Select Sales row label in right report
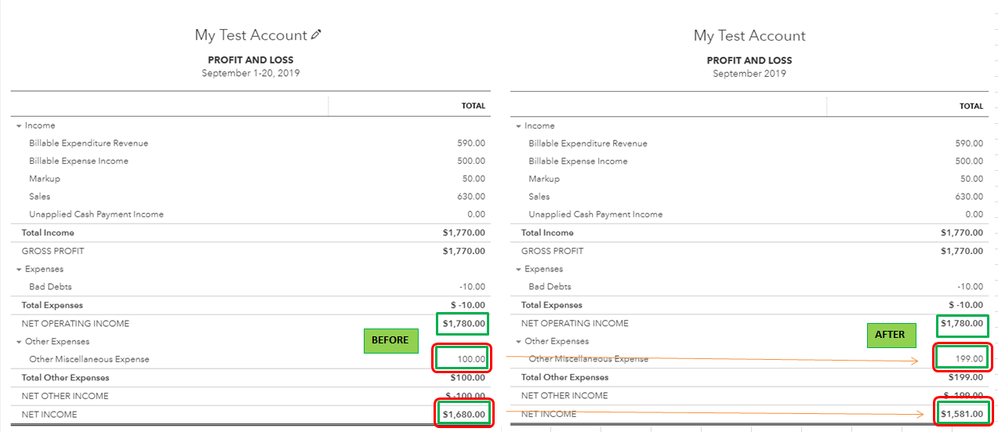 click(539, 197)
